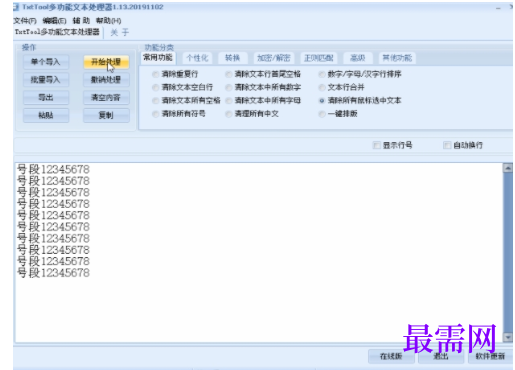Paste text with 粘贴 button
The width and height of the screenshot is (515, 370).
point(46,115)
